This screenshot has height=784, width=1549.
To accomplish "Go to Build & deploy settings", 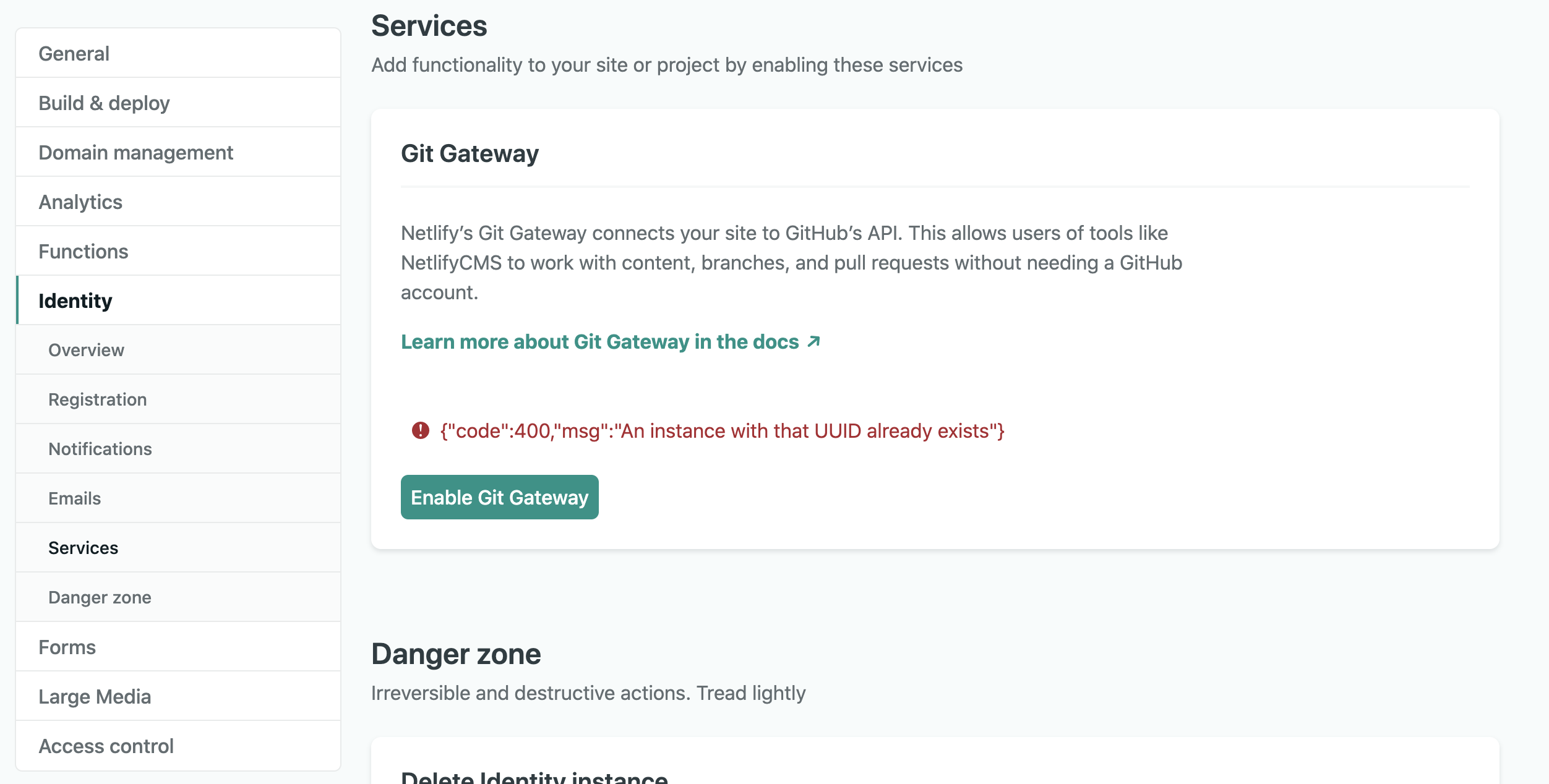I will tap(178, 103).
